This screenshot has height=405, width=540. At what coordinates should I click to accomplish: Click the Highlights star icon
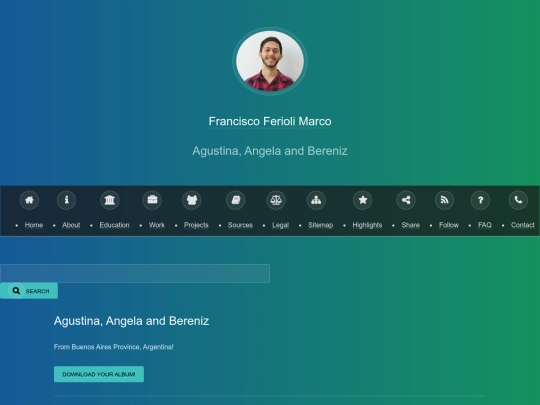coord(363,200)
